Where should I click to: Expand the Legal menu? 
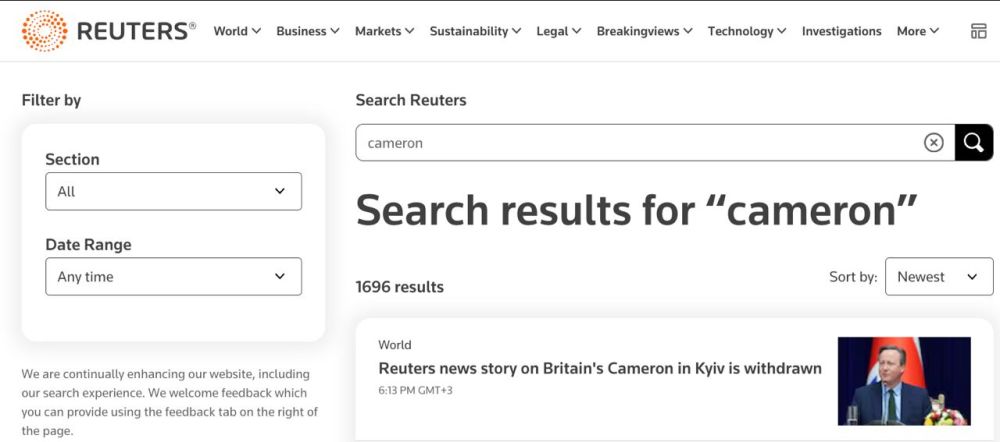coord(558,31)
